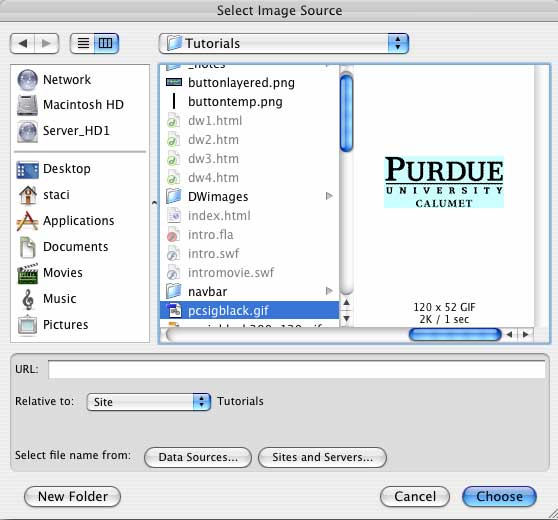Click the Purdue University Calumet preview image
This screenshot has height=520, width=558.
point(444,182)
